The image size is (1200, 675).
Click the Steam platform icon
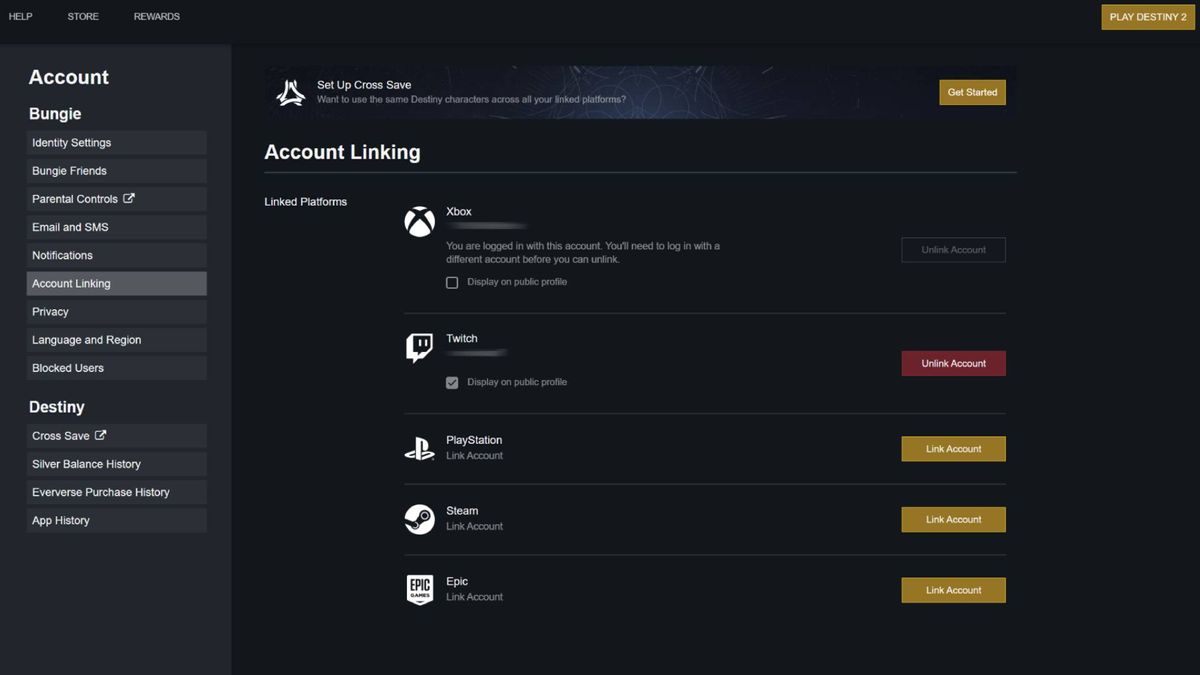pos(420,519)
